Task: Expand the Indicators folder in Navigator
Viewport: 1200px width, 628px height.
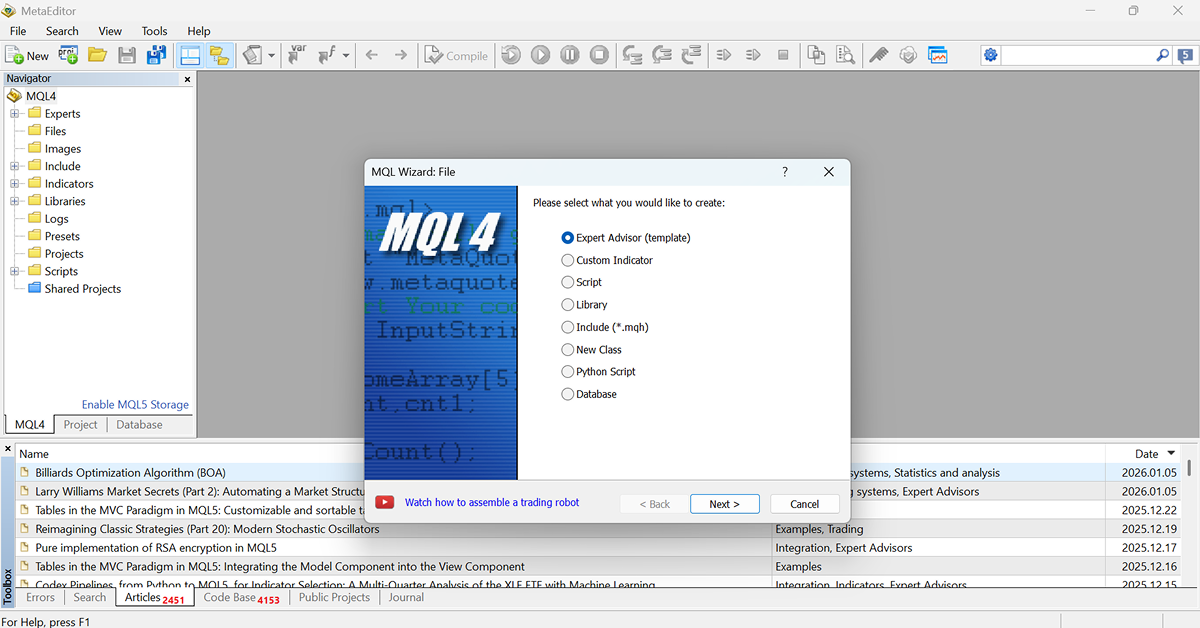Action: pyautogui.click(x=15, y=183)
